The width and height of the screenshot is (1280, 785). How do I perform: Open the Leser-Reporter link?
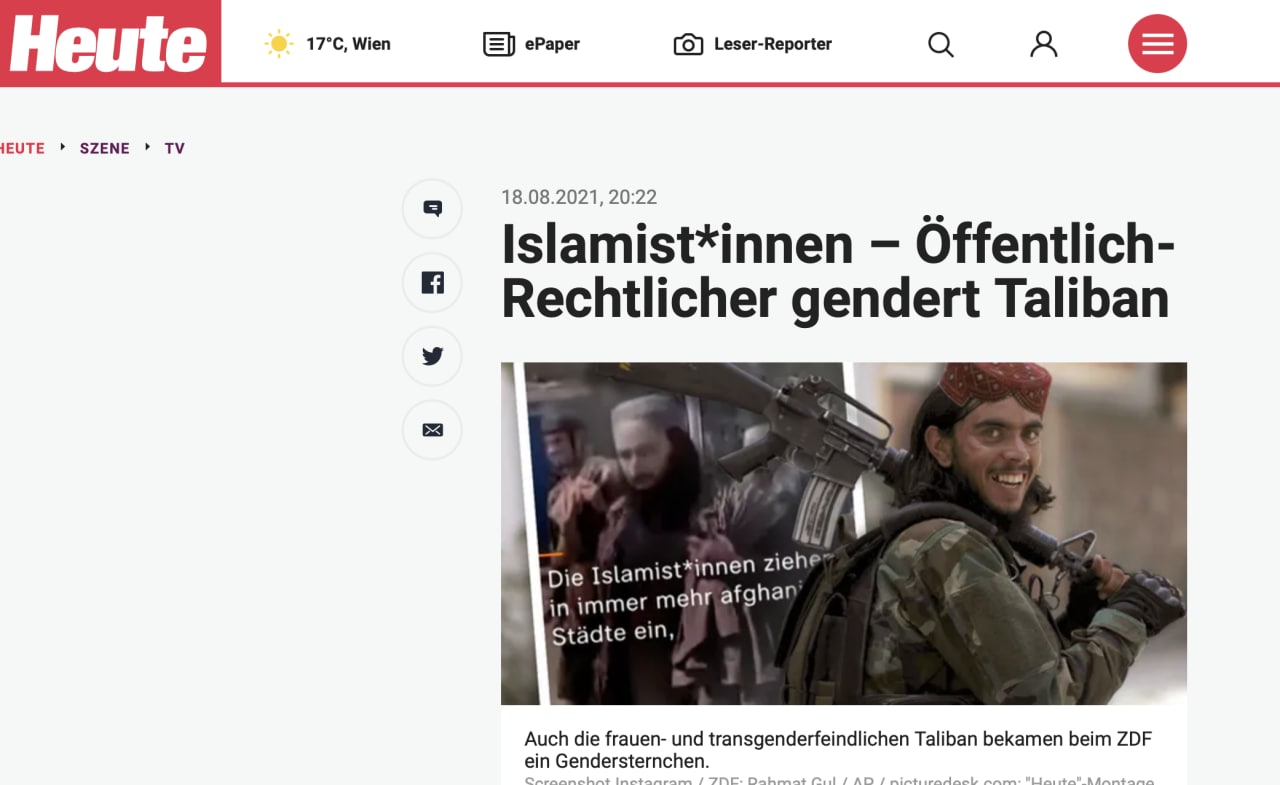click(x=773, y=44)
